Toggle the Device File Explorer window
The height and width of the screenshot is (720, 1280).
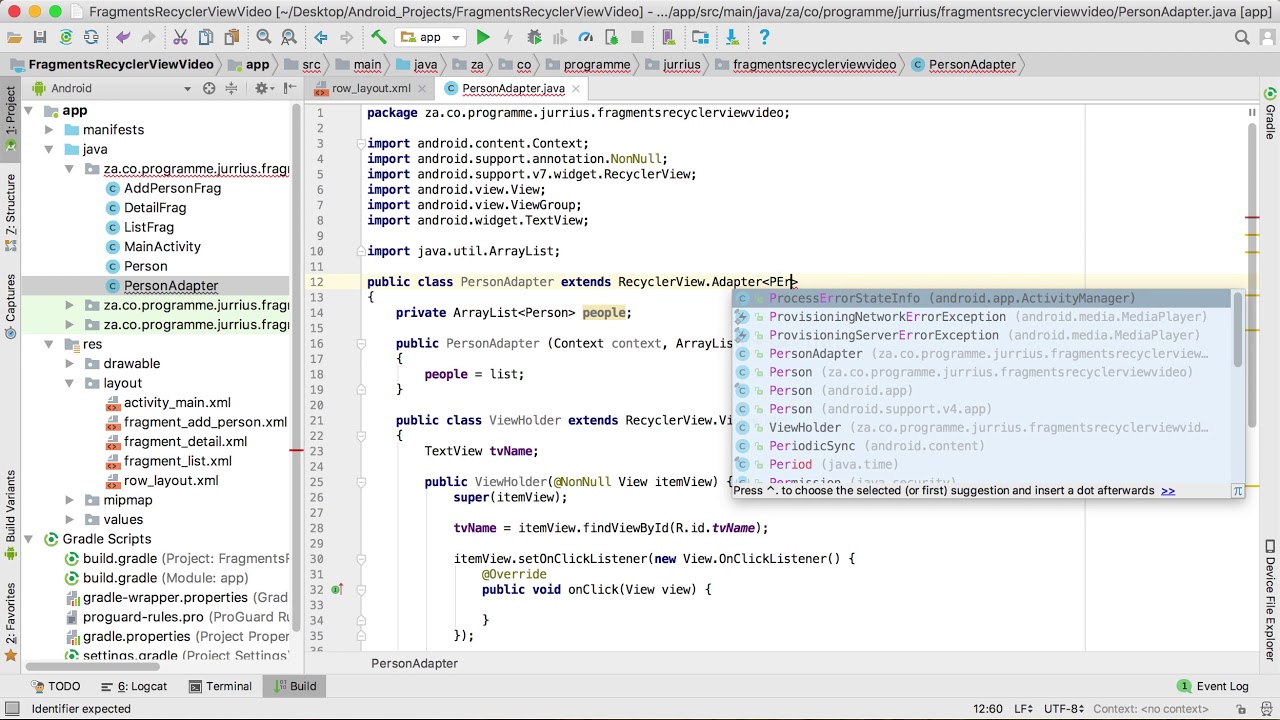(1270, 601)
